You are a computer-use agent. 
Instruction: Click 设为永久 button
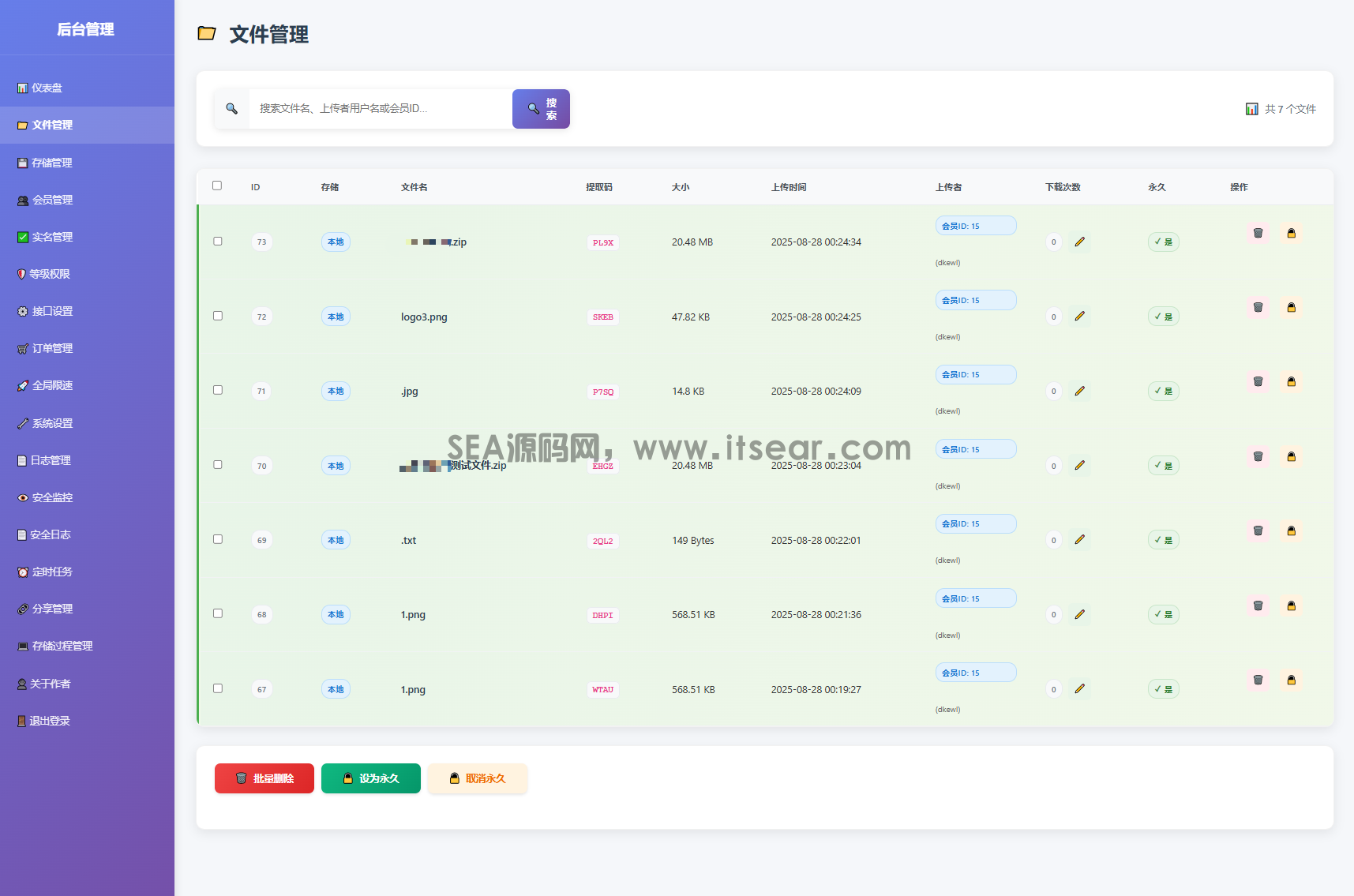tap(371, 778)
